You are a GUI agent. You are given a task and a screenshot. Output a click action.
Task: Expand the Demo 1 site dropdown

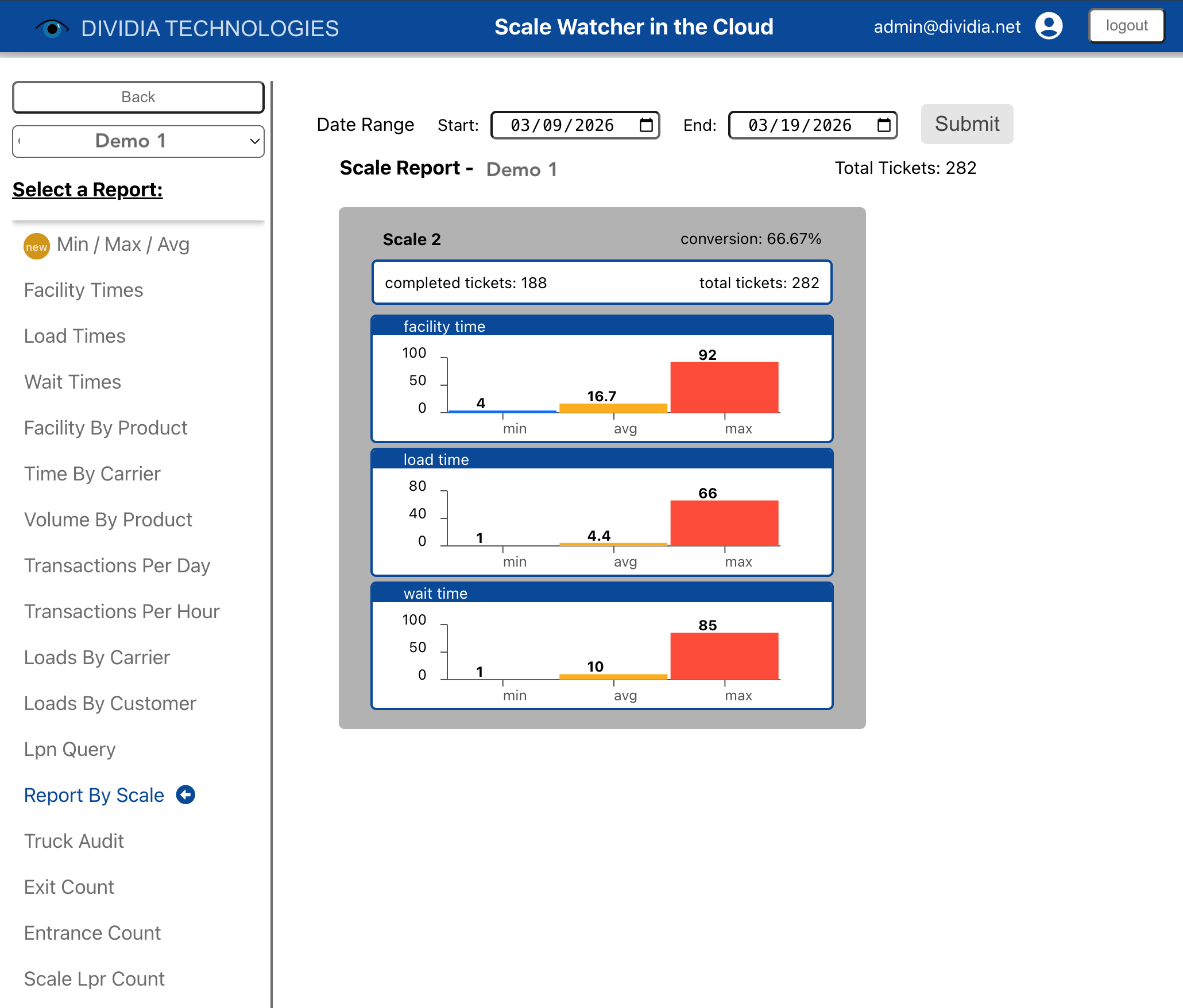click(x=138, y=141)
